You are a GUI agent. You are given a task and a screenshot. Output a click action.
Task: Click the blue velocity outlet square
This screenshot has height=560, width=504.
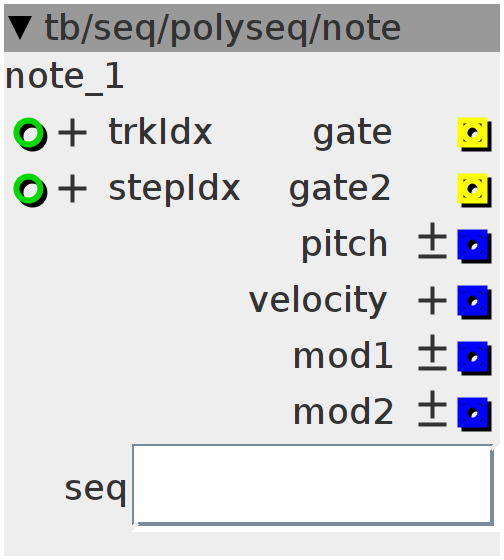tap(473, 301)
